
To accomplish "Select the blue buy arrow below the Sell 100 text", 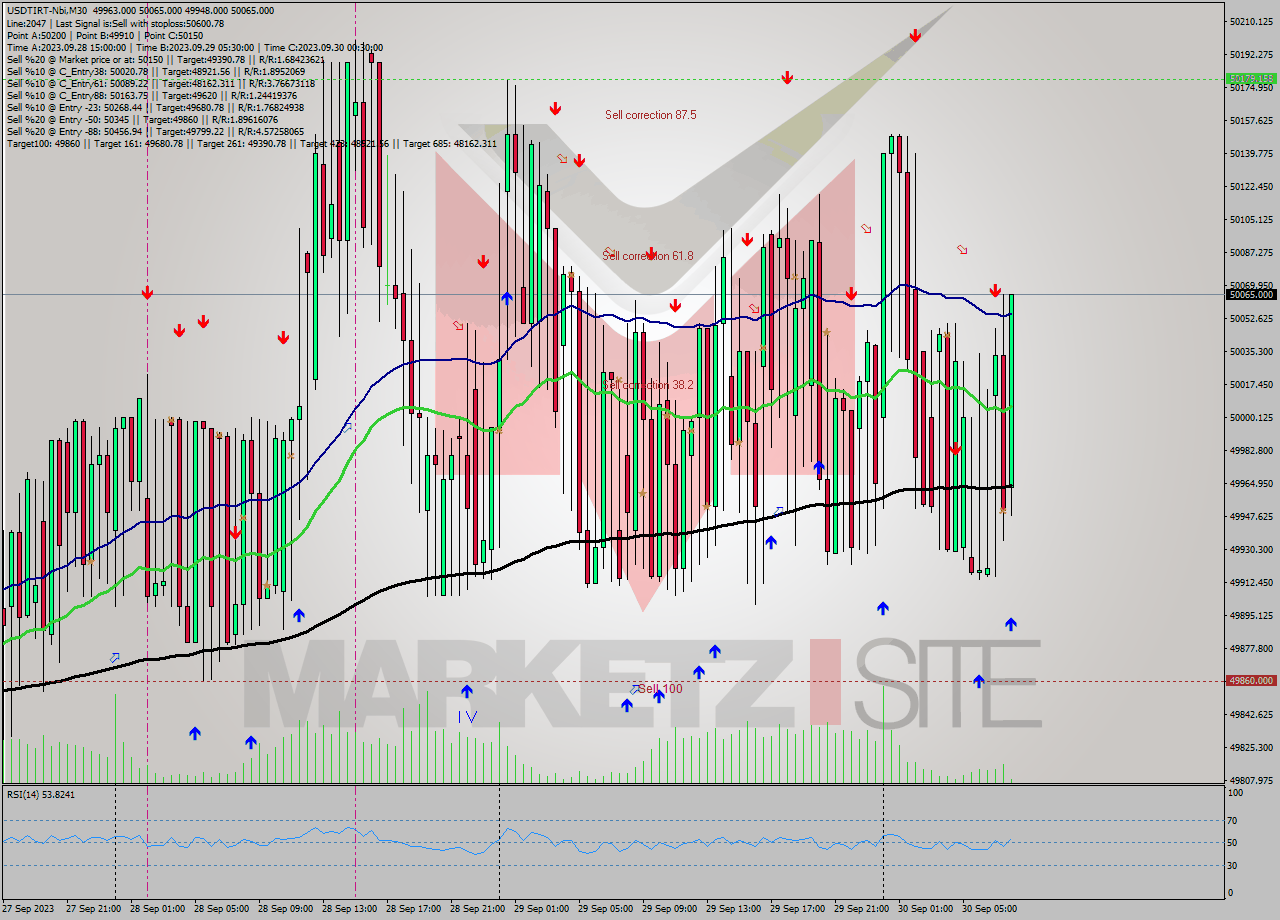I will click(x=659, y=697).
